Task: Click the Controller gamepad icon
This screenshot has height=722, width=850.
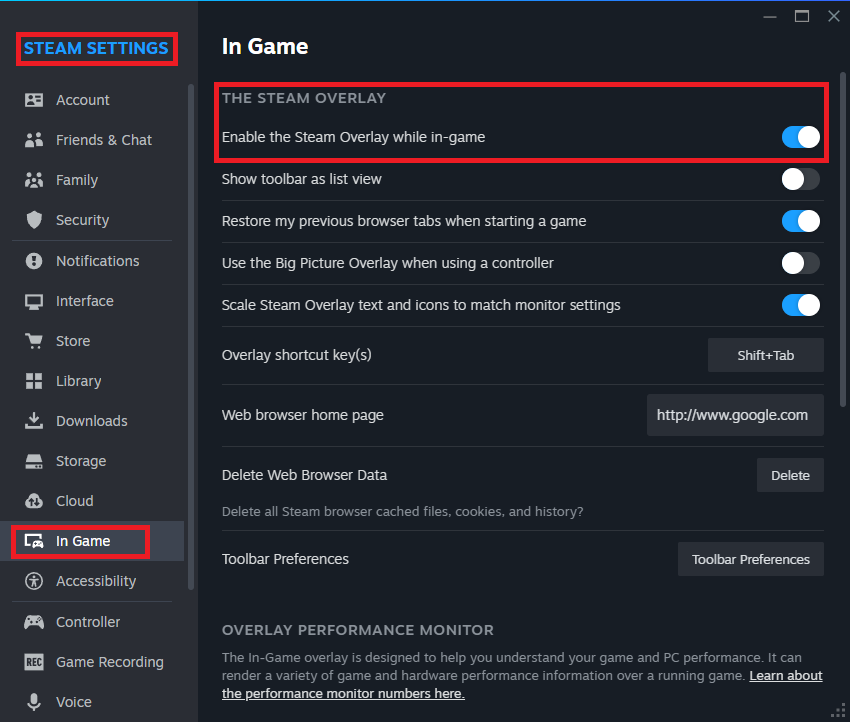Action: (34, 622)
